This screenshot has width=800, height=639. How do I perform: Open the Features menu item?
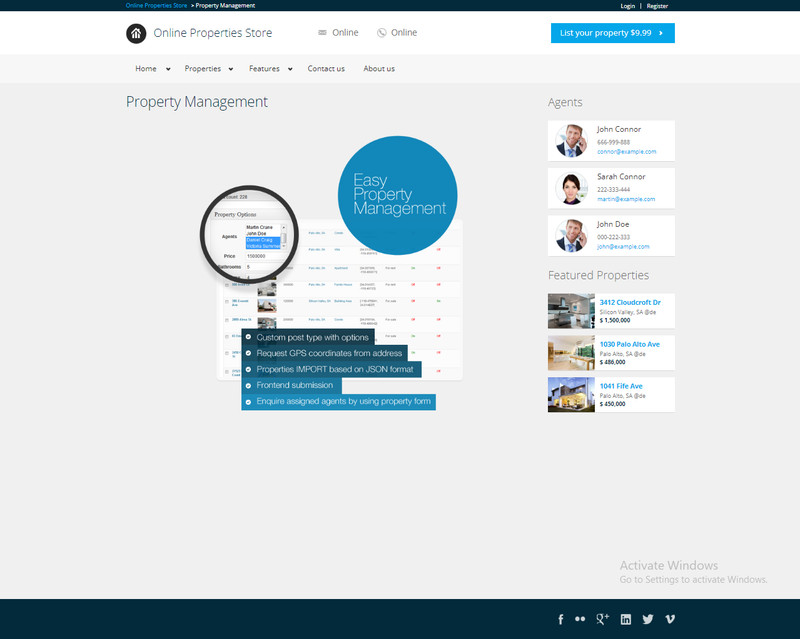(x=264, y=68)
